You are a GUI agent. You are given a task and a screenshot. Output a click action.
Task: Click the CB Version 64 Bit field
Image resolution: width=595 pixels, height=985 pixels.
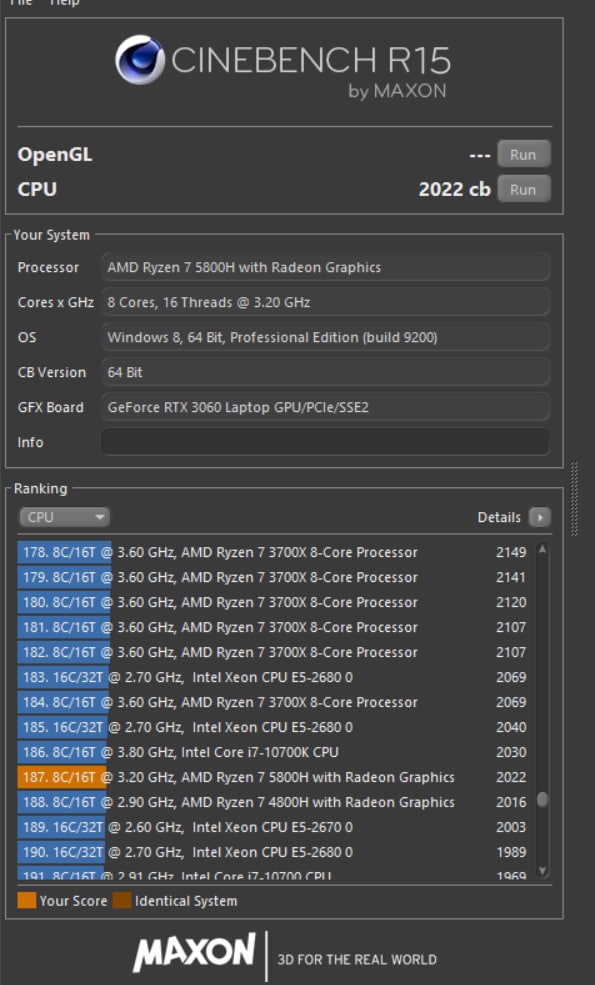pos(325,372)
